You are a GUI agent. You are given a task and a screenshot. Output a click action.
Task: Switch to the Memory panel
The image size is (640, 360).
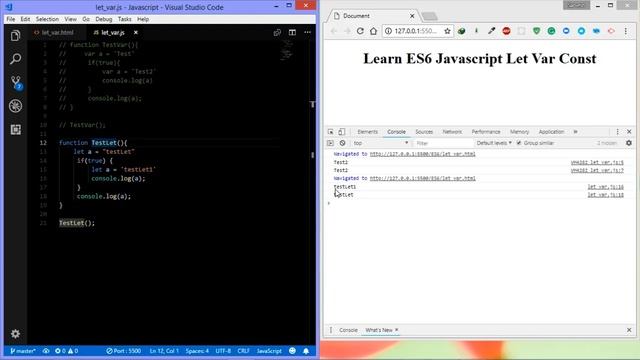[519, 132]
